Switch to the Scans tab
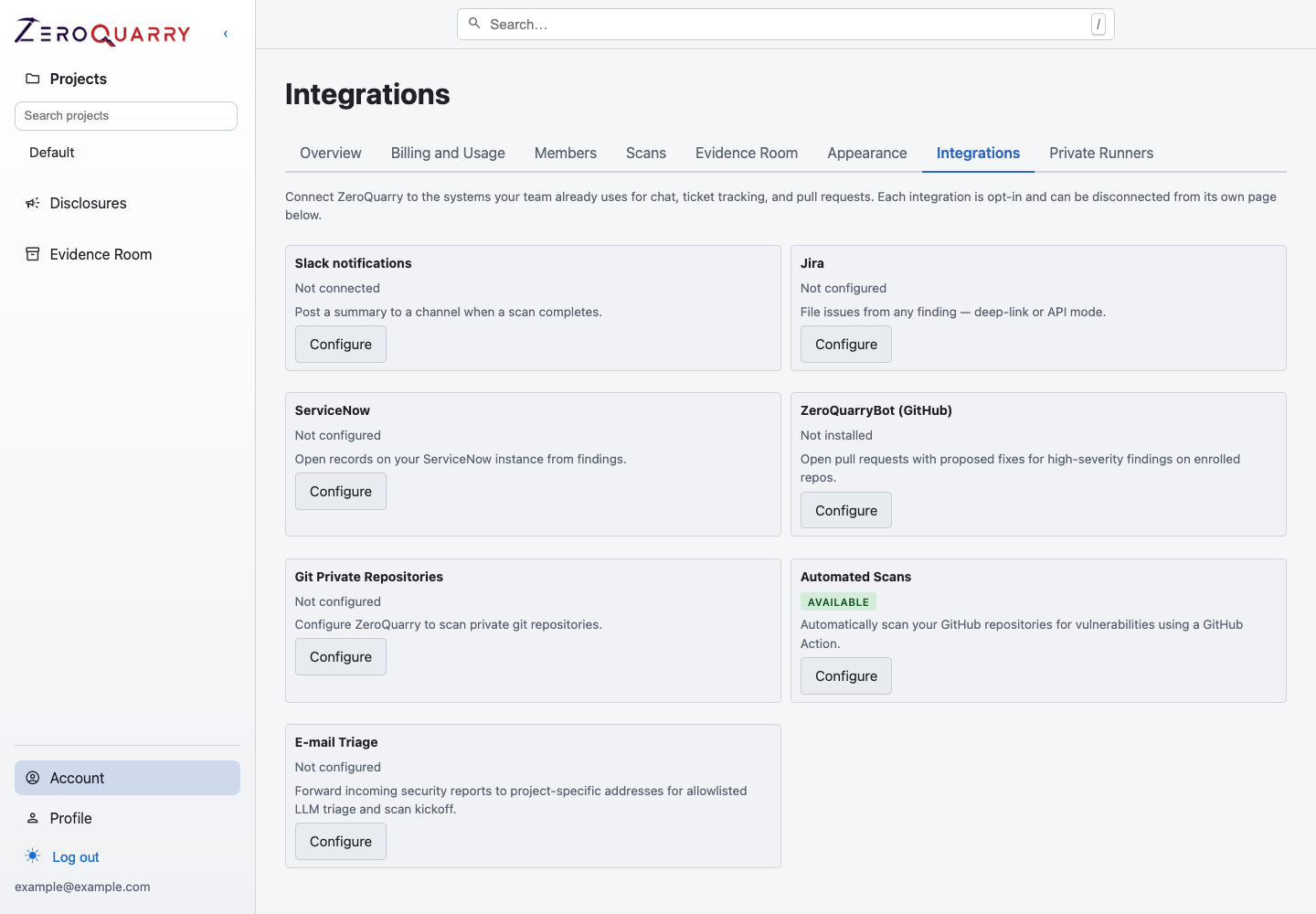Screen dimensions: 1316x914 click(x=646, y=153)
